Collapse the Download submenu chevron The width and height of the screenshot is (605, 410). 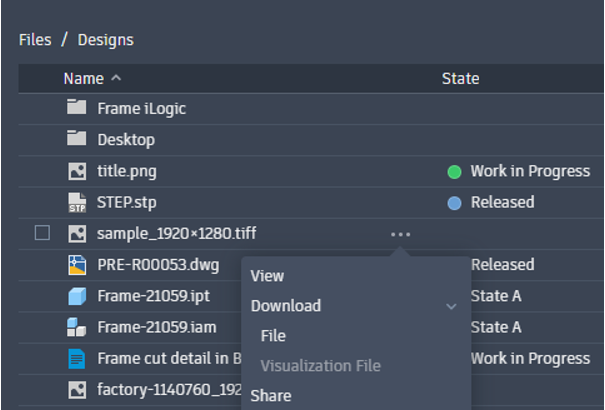click(x=451, y=307)
